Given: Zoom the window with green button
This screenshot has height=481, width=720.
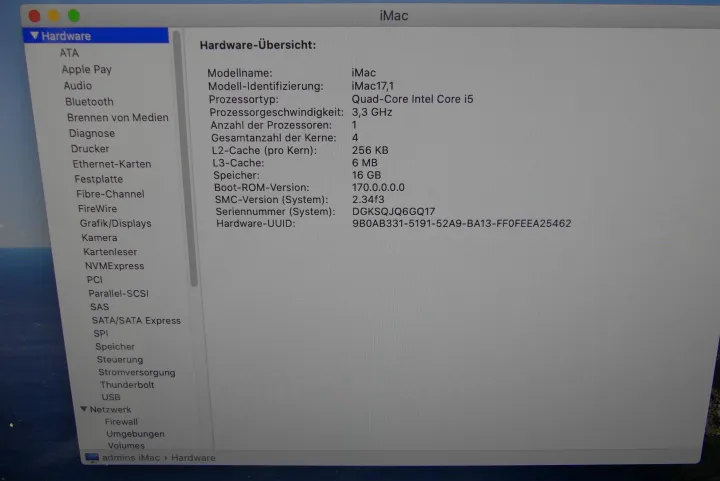Looking at the screenshot, I should tap(74, 16).
